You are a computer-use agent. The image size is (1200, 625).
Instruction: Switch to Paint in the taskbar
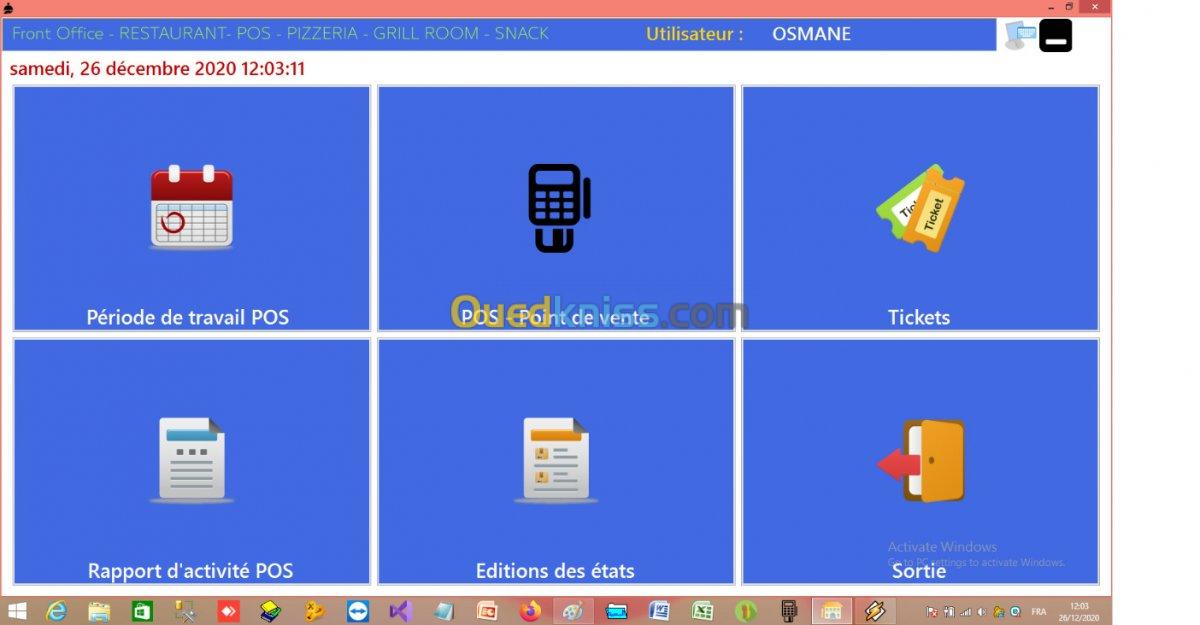point(573,611)
